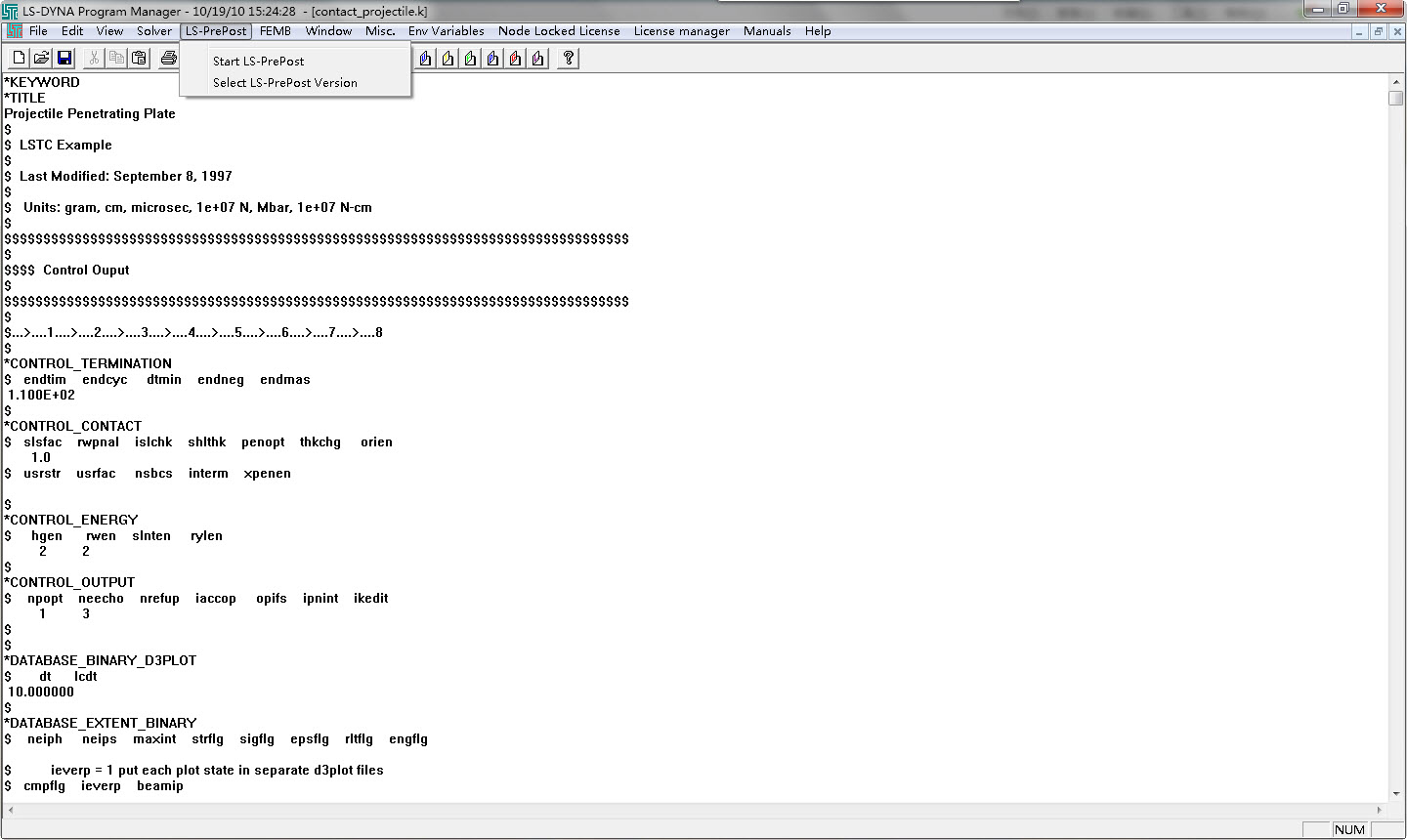Click the 'npopt neecho nrefup' header line
1407x840 pixels.
coord(196,598)
